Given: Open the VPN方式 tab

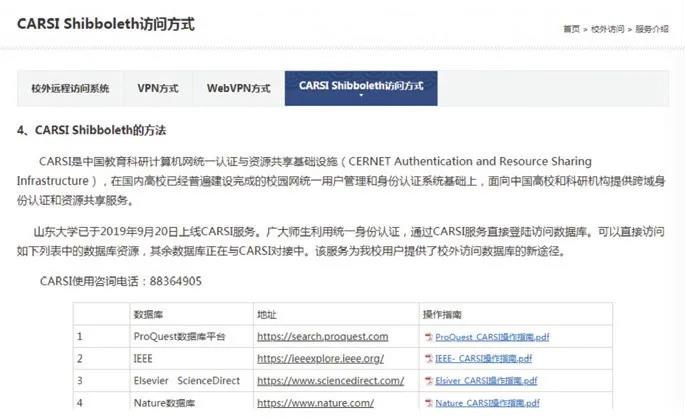Looking at the screenshot, I should coord(158,88).
